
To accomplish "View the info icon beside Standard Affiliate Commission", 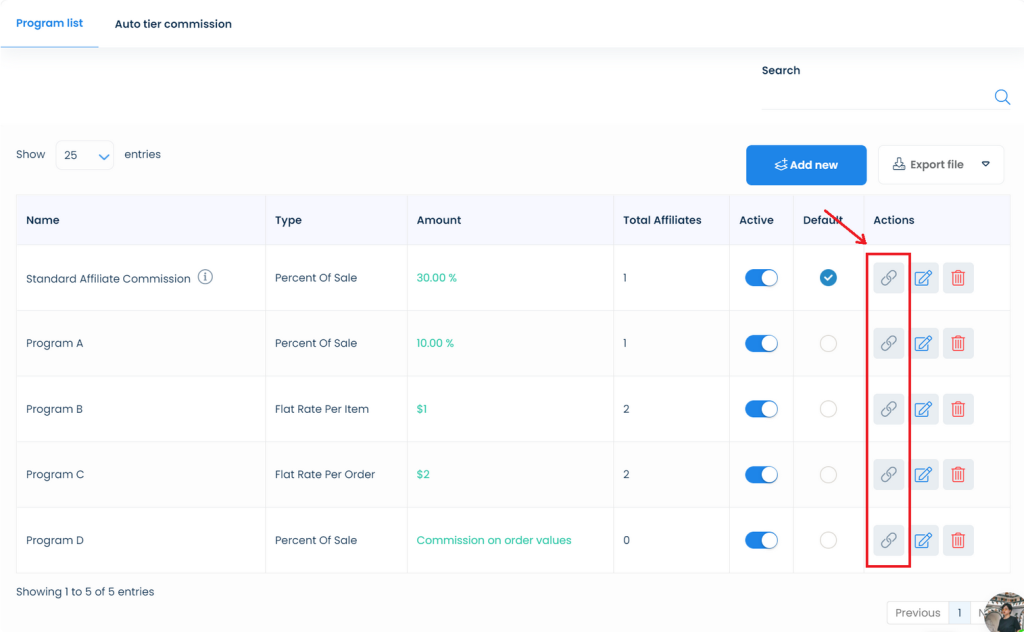I will click(205, 276).
